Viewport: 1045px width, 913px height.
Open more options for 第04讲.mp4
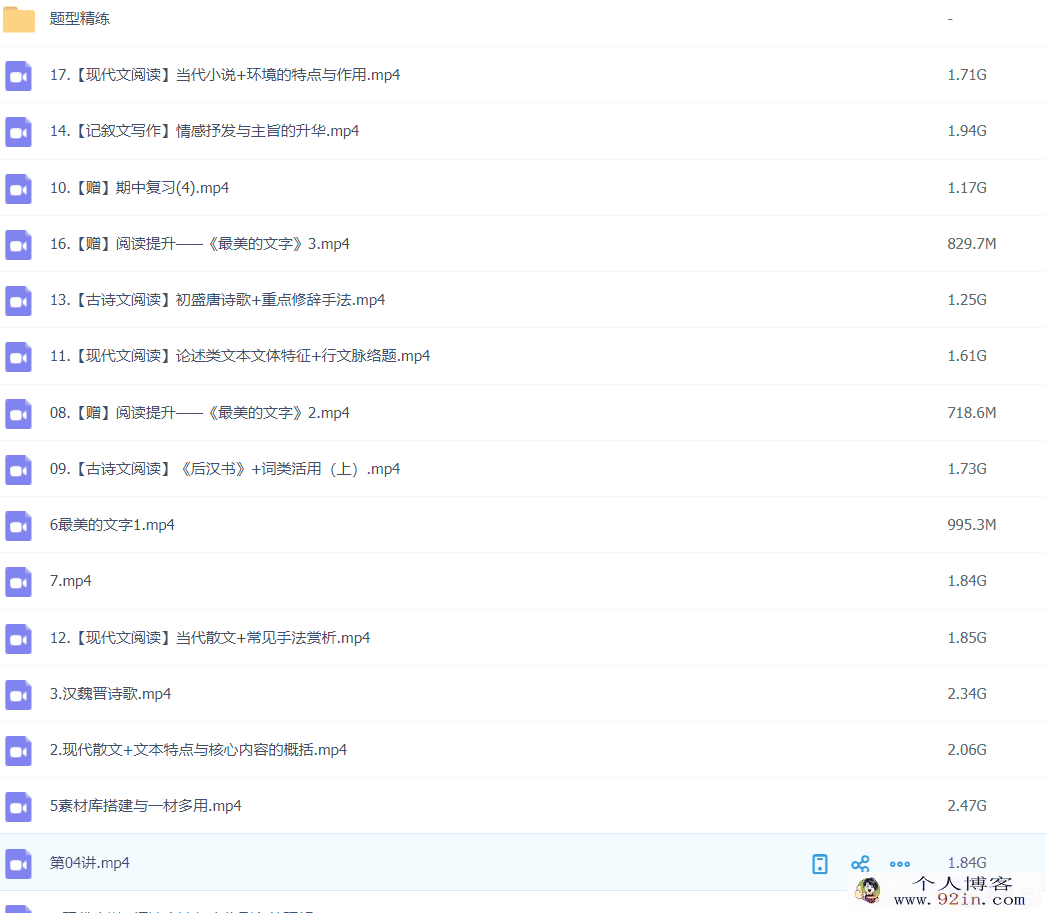(x=900, y=864)
